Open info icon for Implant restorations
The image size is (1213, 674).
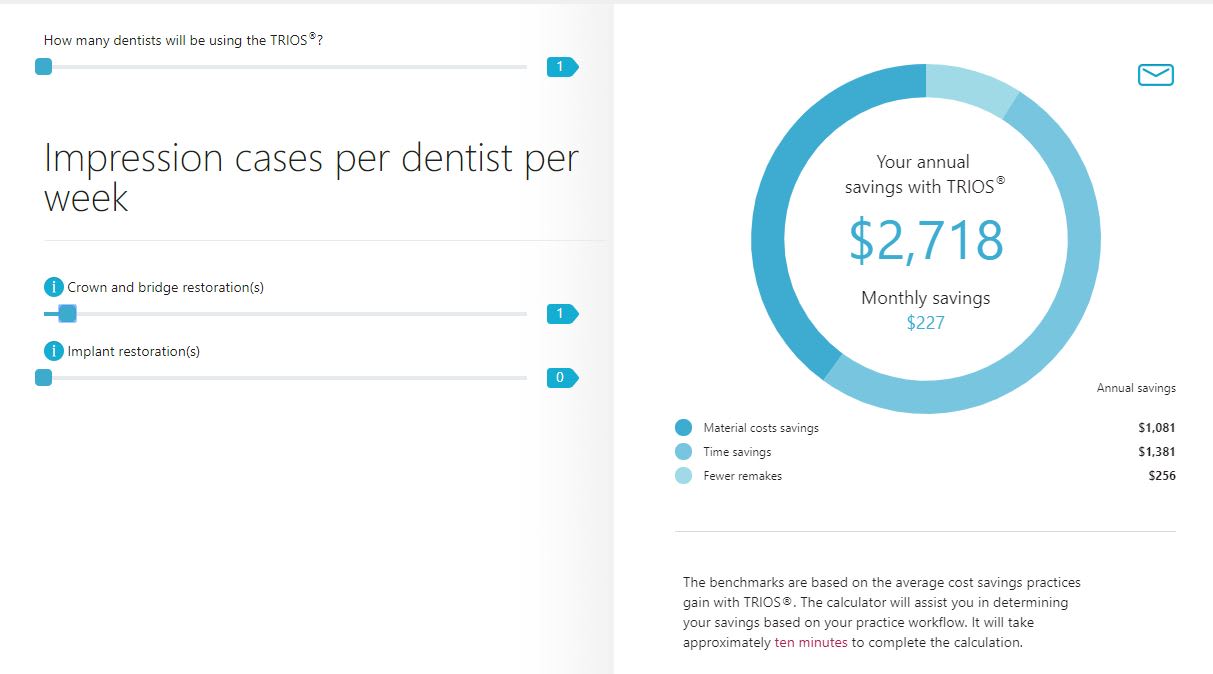54,351
